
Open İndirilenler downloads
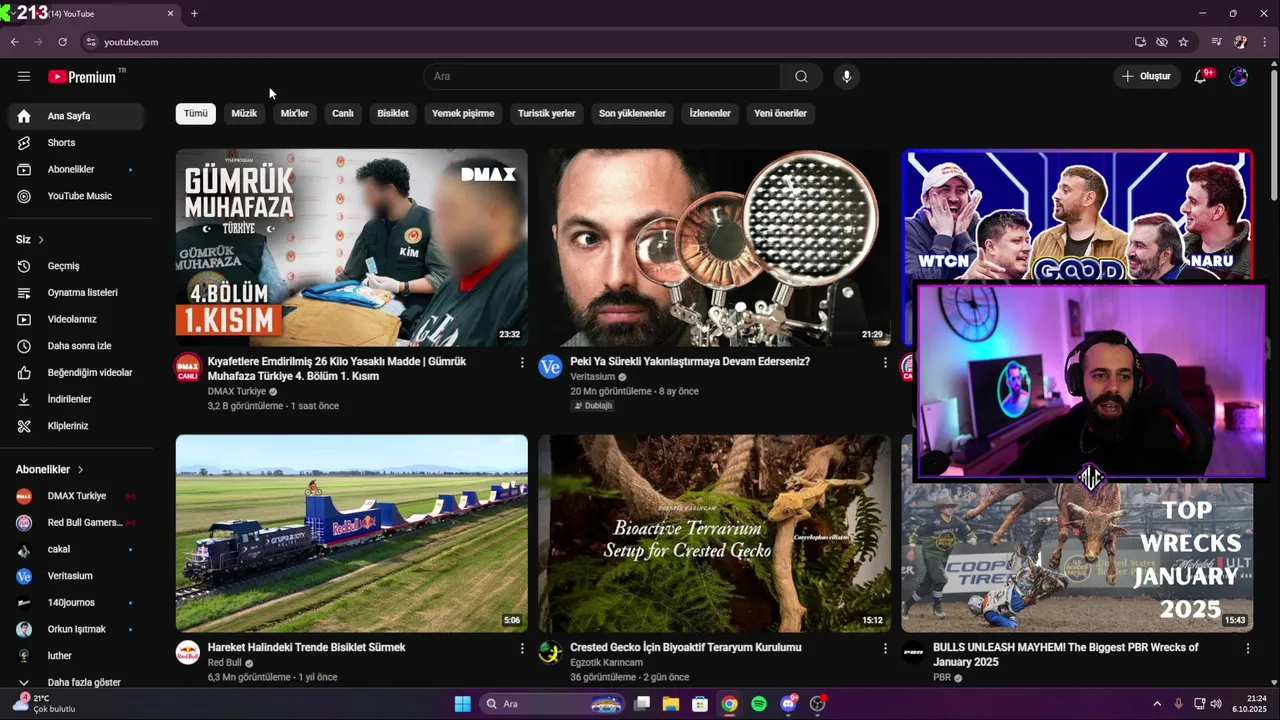pyautogui.click(x=76, y=399)
